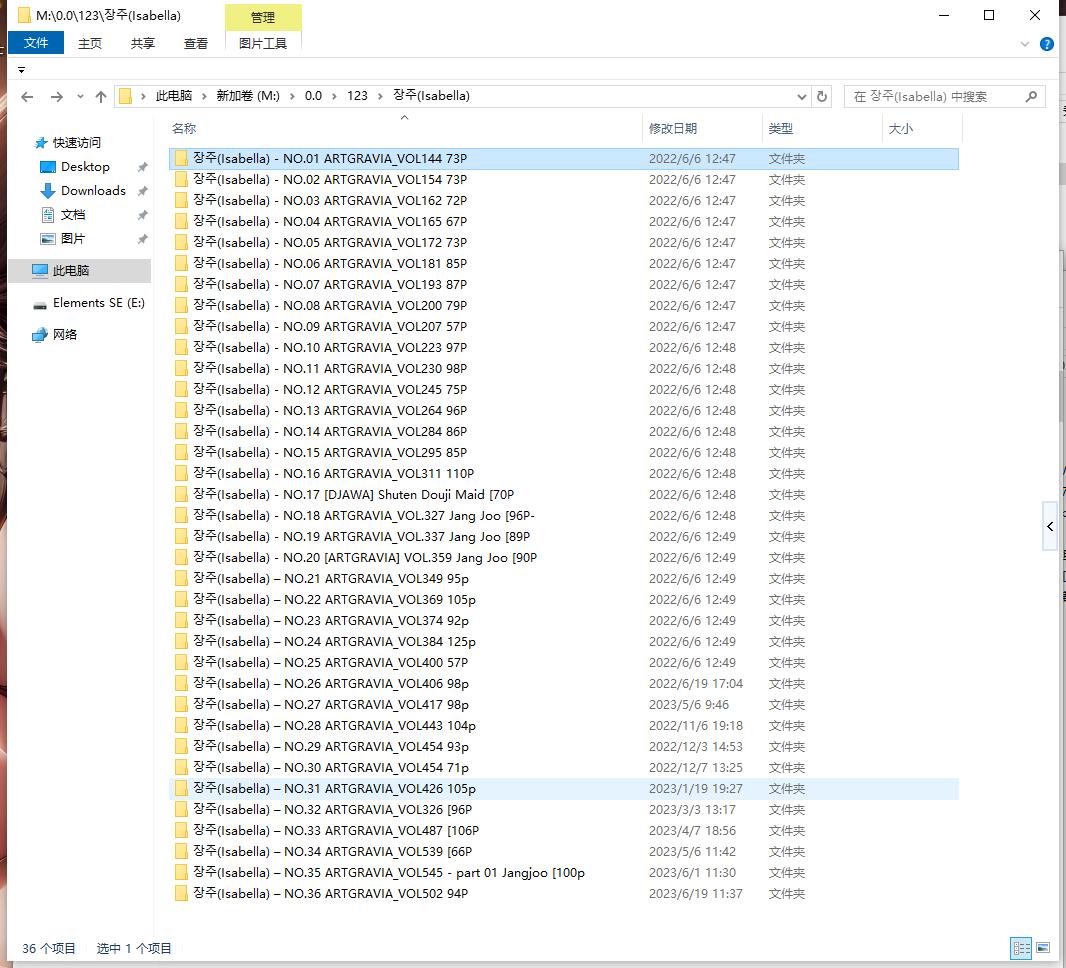Screen dimensions: 1066x968
Task: Sort by the 名称 column header
Action: pyautogui.click(x=184, y=128)
